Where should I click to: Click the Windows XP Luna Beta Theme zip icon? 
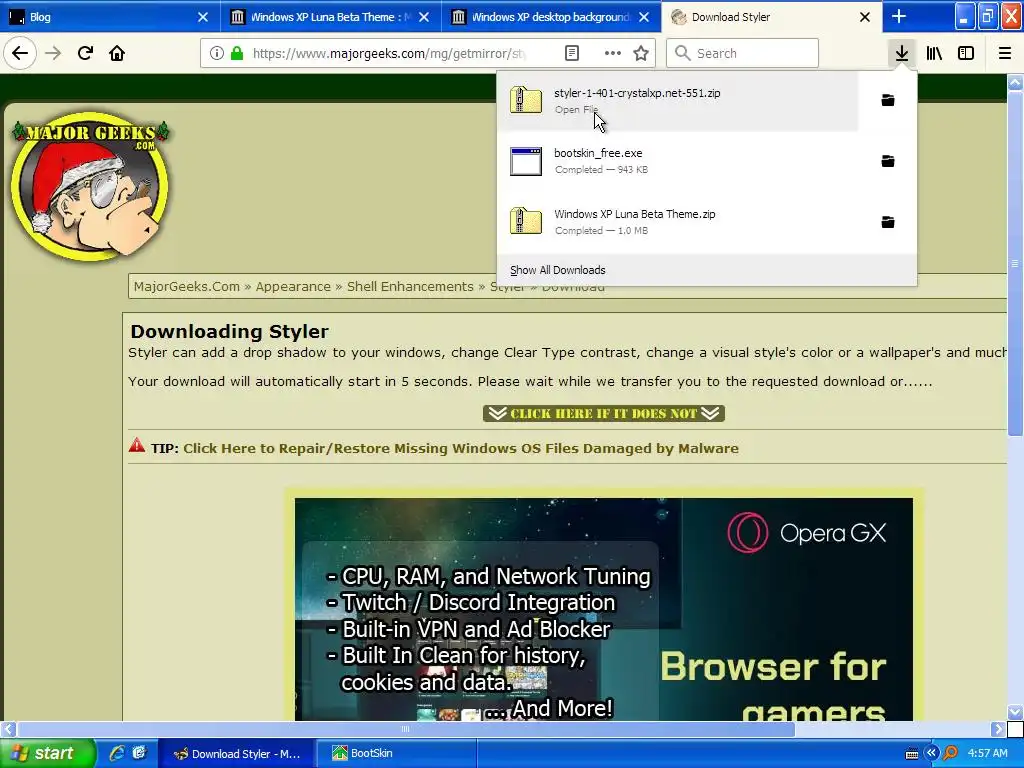click(526, 221)
